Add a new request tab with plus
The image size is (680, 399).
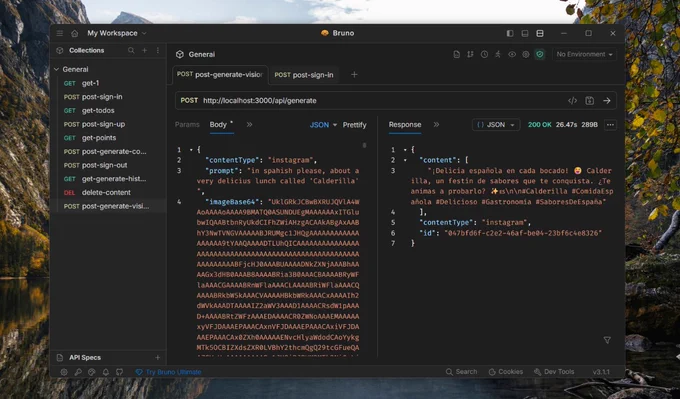[x=354, y=75]
